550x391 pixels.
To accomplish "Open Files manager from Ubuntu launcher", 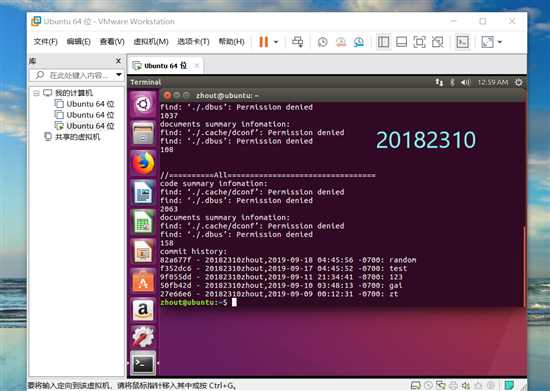I will point(143,133).
